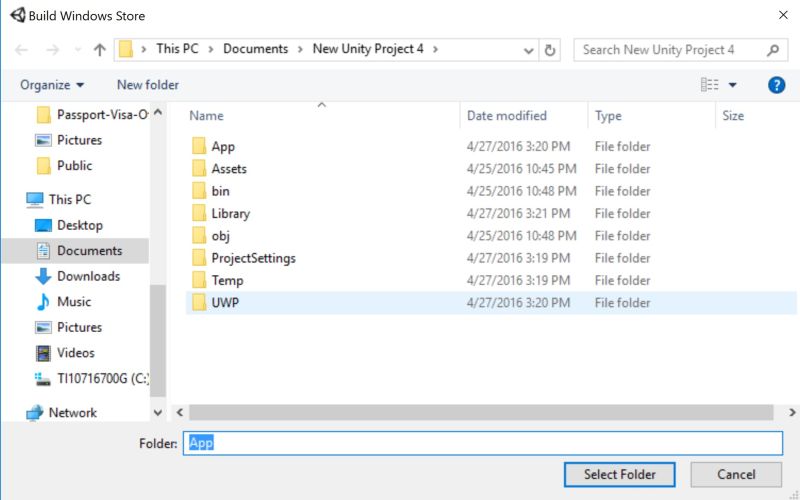Close the Build Windows Store dialog
Image resolution: width=800 pixels, height=500 pixels.
tap(783, 15)
